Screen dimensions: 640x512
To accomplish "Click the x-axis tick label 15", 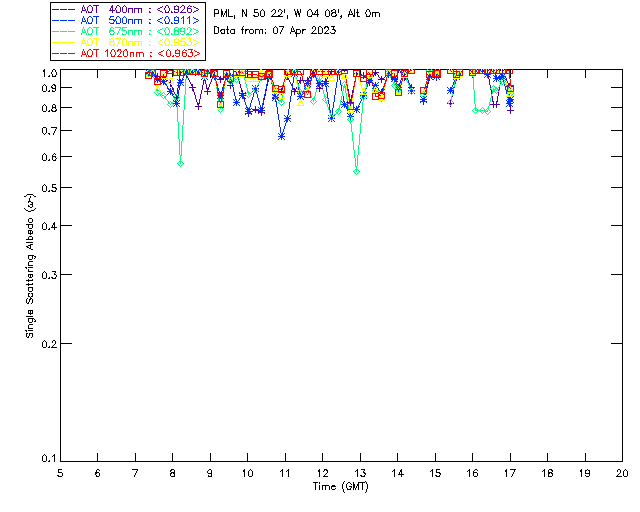I will click(x=435, y=473).
